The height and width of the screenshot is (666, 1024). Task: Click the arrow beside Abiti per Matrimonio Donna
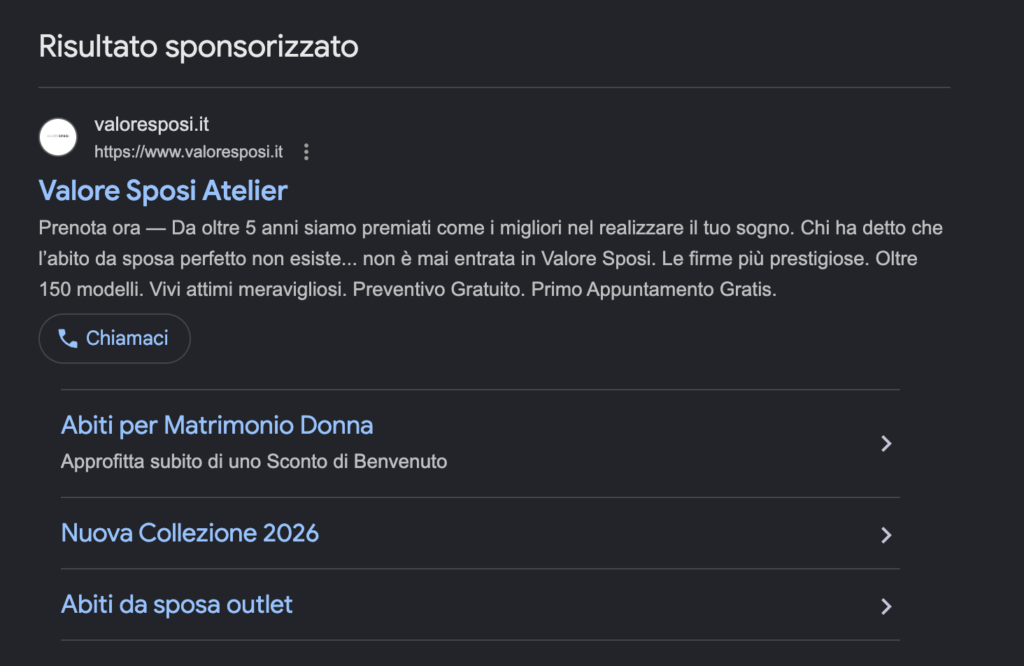click(885, 444)
